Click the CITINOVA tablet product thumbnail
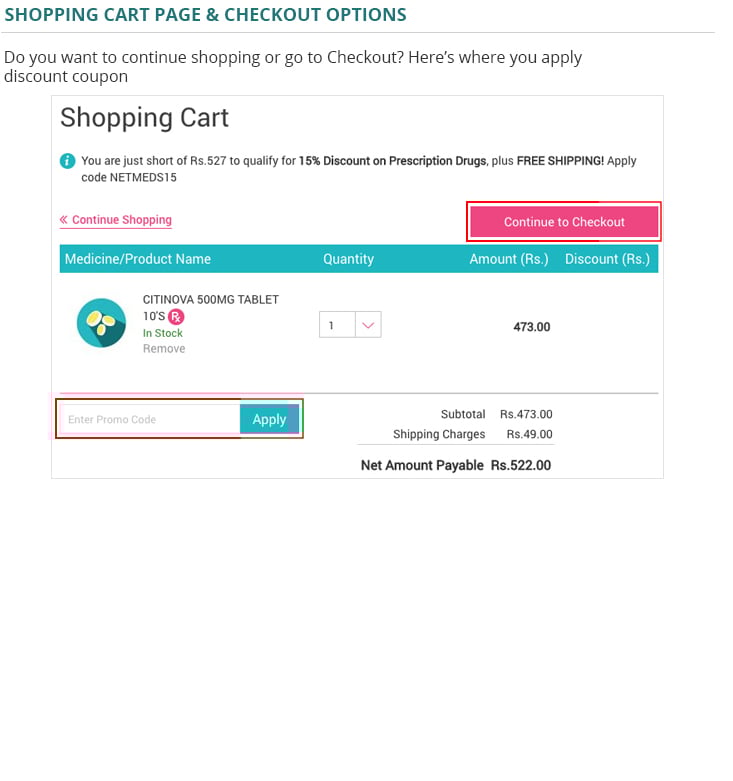The width and height of the screenshot is (733, 781). [x=101, y=323]
